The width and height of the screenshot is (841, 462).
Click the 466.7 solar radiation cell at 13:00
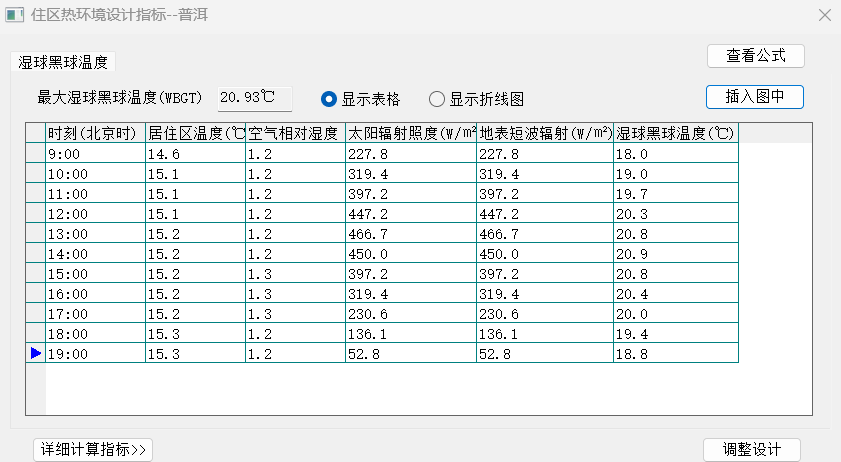pyautogui.click(x=410, y=234)
